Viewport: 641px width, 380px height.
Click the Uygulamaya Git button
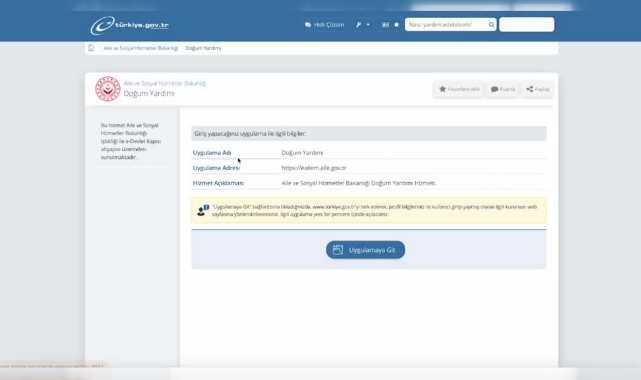[365, 250]
